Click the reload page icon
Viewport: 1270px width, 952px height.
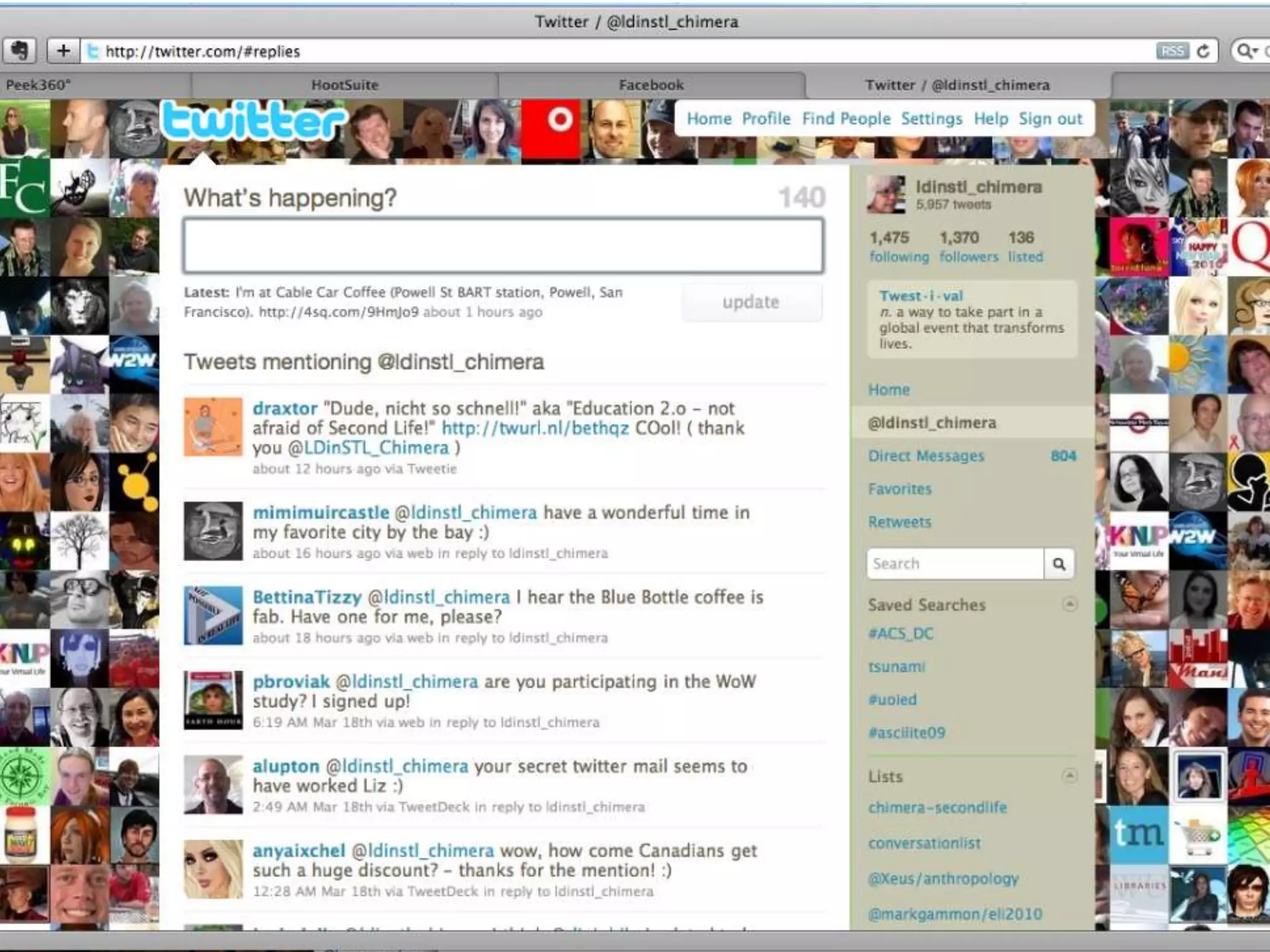(x=1203, y=51)
